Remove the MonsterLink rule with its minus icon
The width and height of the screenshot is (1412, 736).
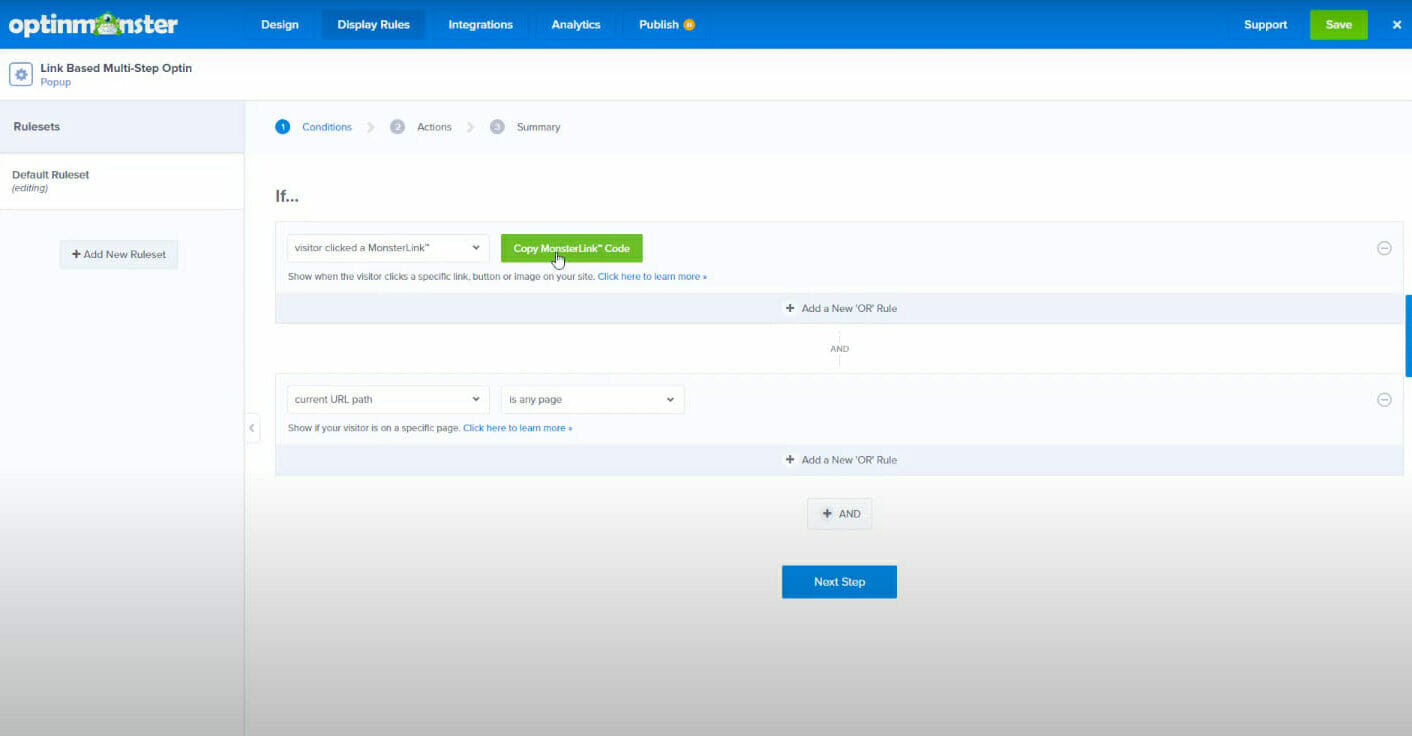pyautogui.click(x=1384, y=248)
